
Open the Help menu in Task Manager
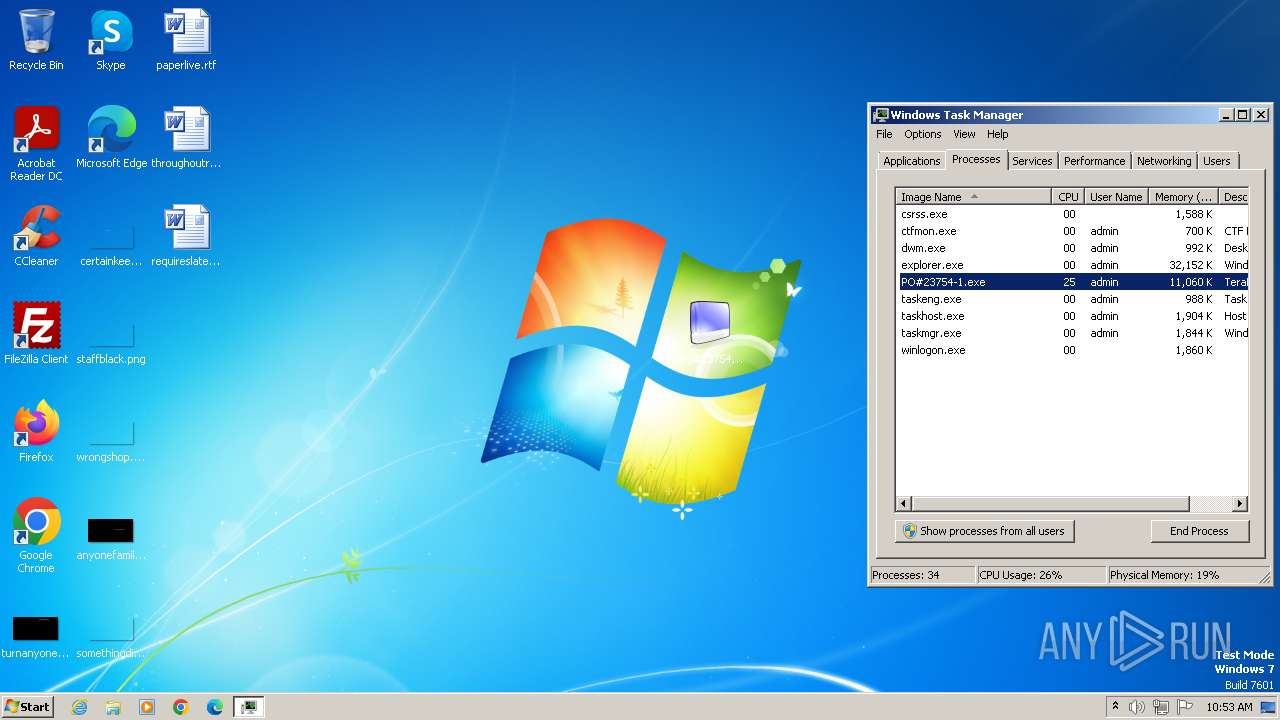998,134
